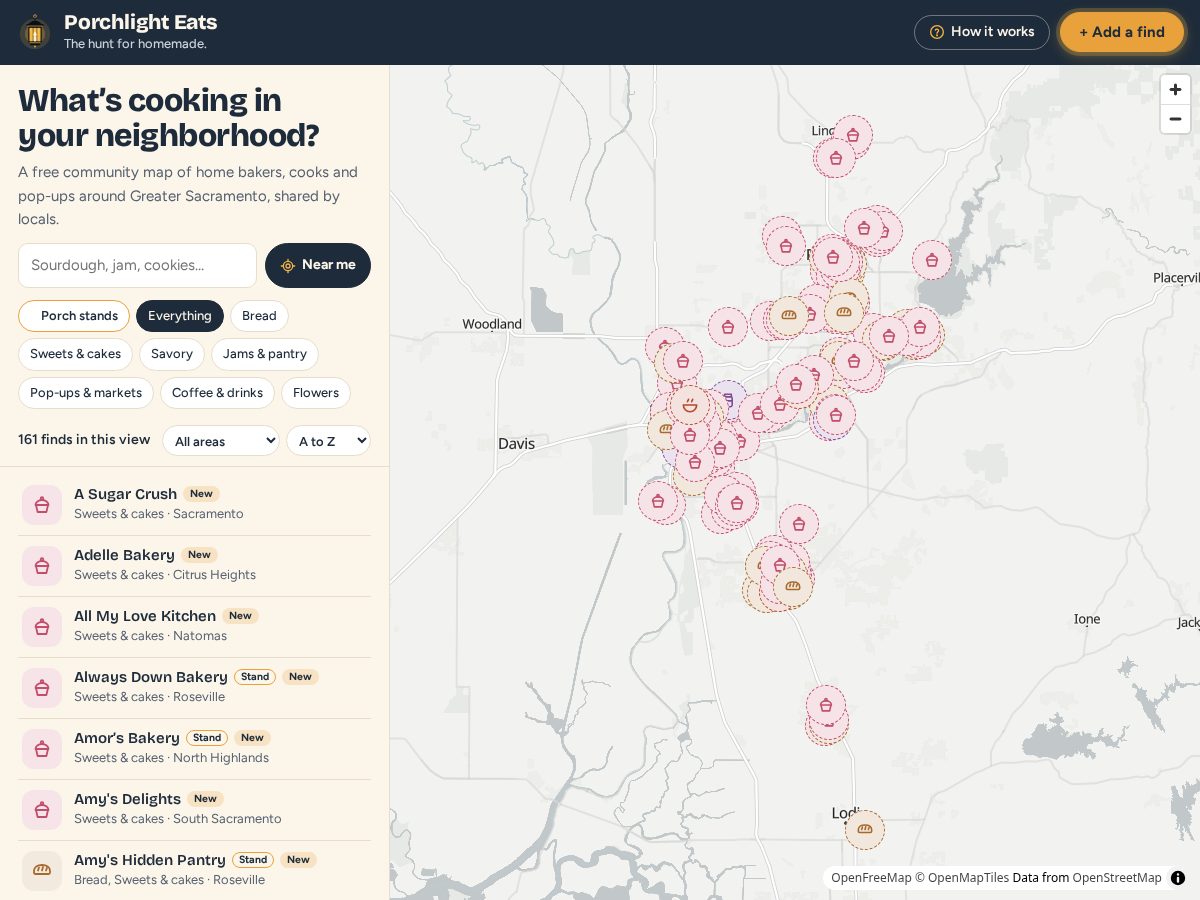This screenshot has width=1200, height=900.
Task: Click the cupcake marker east near Placerville road
Action: coord(932,260)
